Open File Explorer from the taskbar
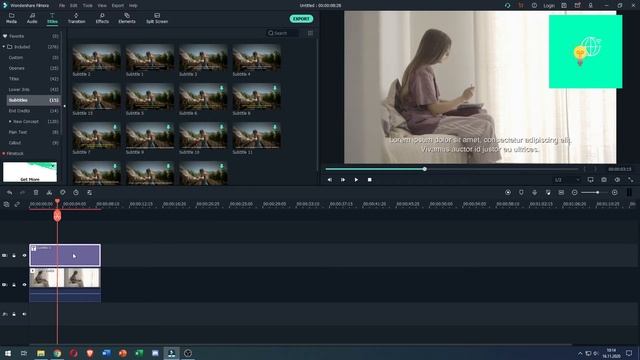The height and width of the screenshot is (360, 640). [40, 353]
